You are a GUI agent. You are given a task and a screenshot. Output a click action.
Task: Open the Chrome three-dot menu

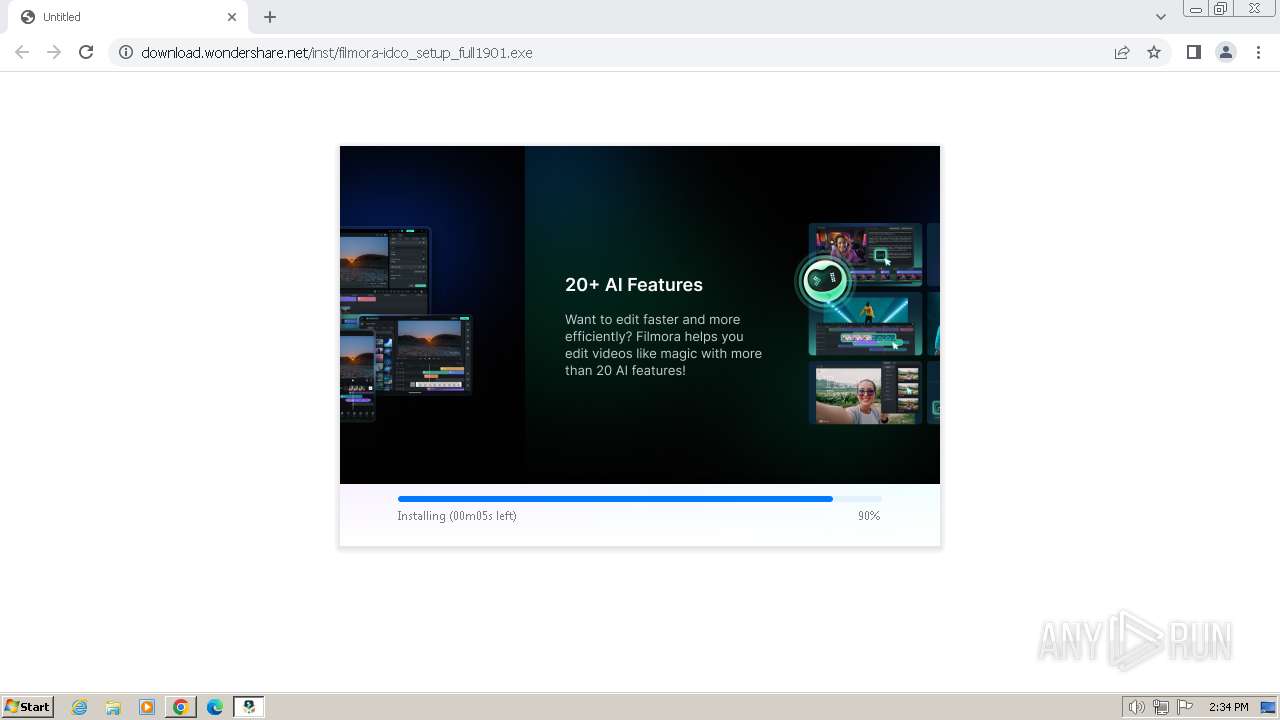pos(1258,52)
